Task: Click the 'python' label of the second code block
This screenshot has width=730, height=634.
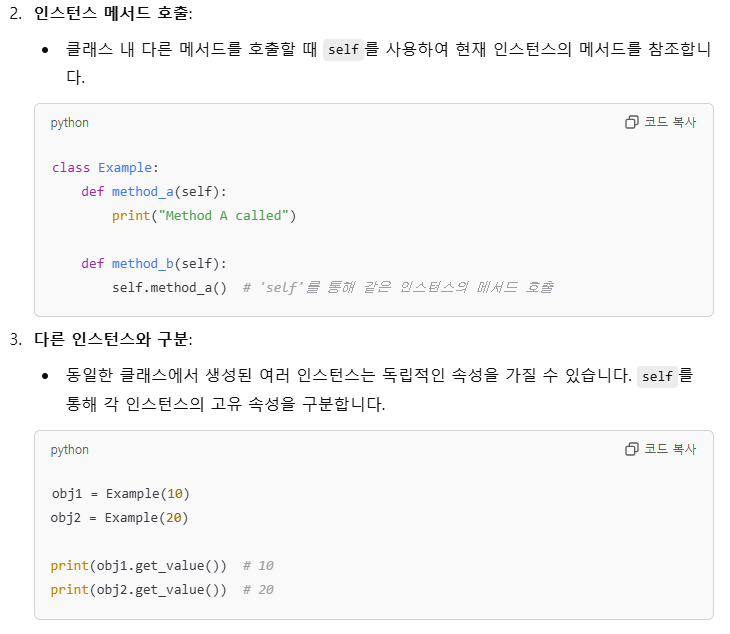Action: point(69,449)
